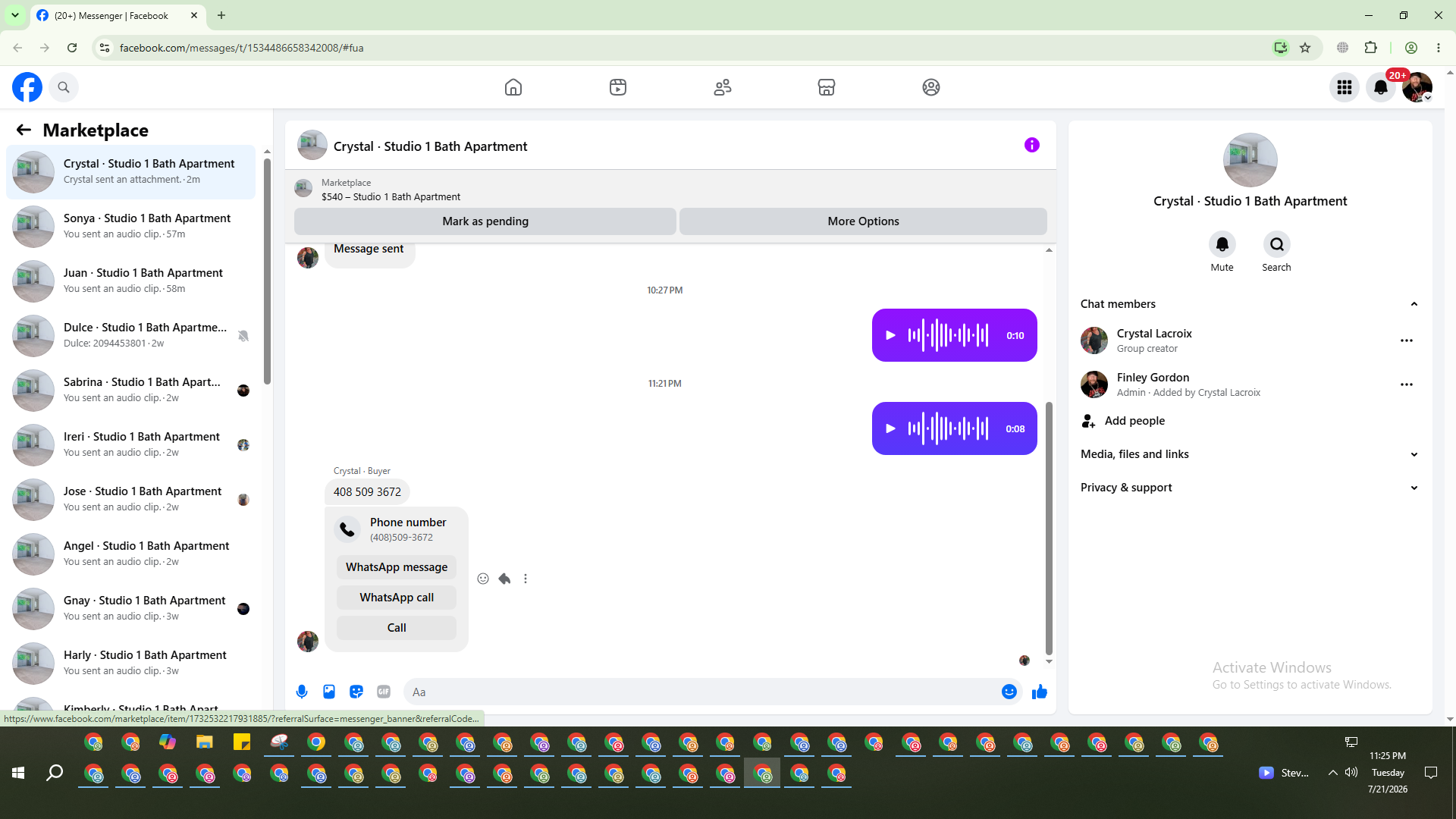Screen dimensions: 1456x819
Task: Reload the Facebook page
Action: pyautogui.click(x=72, y=48)
